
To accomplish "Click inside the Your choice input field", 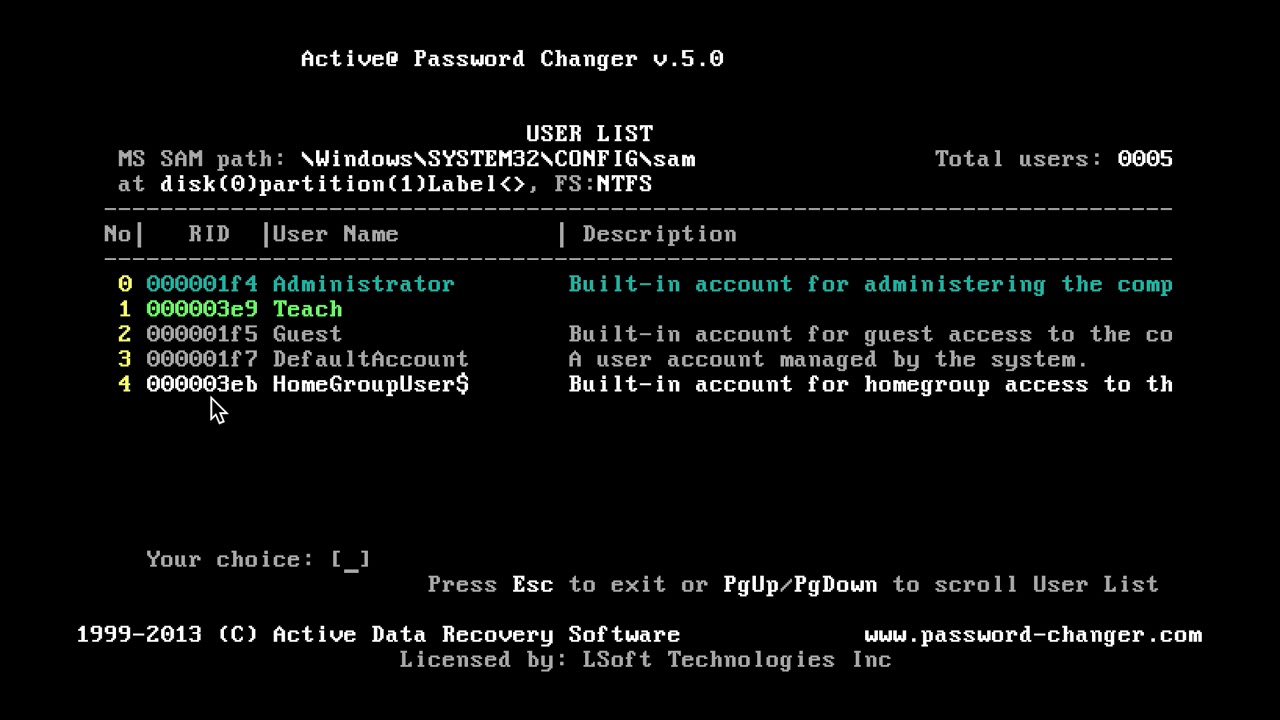I will click(x=351, y=560).
